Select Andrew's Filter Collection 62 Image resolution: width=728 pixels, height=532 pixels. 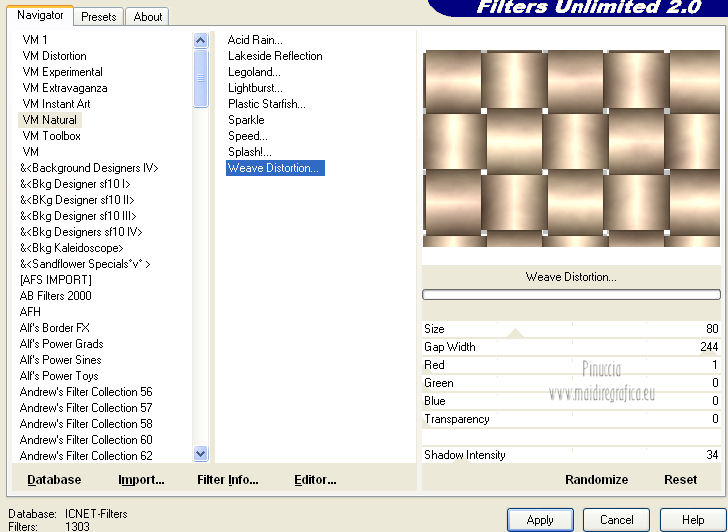pos(86,456)
